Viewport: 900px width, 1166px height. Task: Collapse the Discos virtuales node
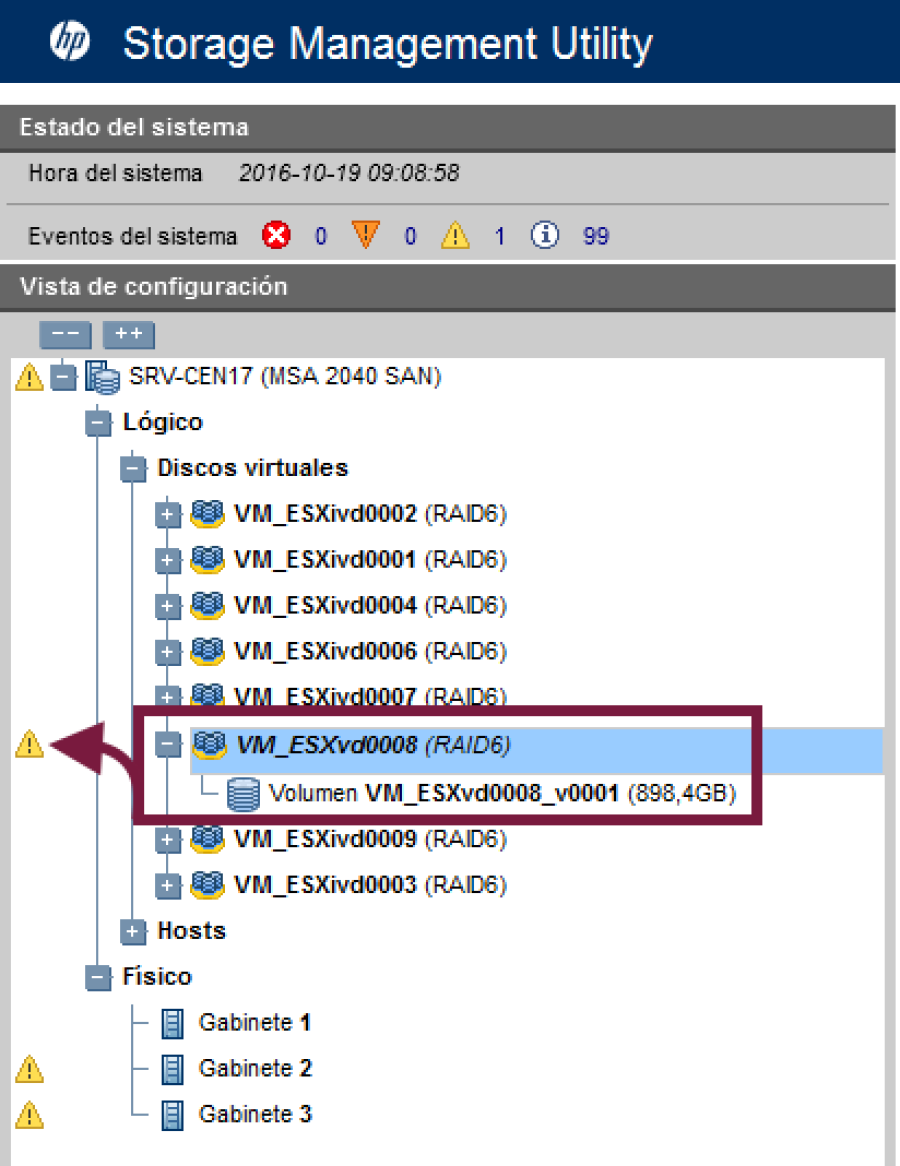[x=132, y=469]
